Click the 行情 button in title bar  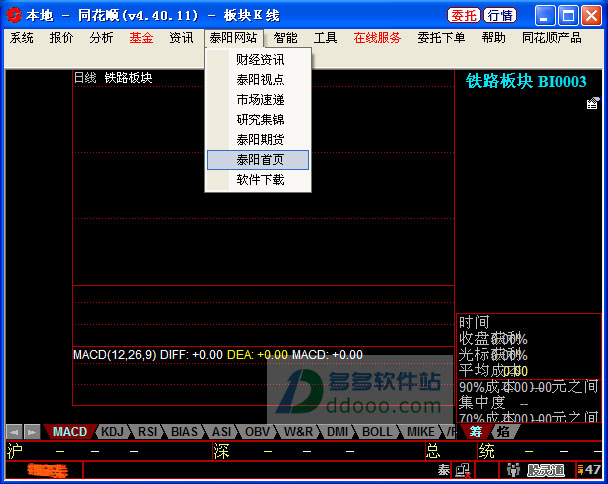tap(500, 16)
